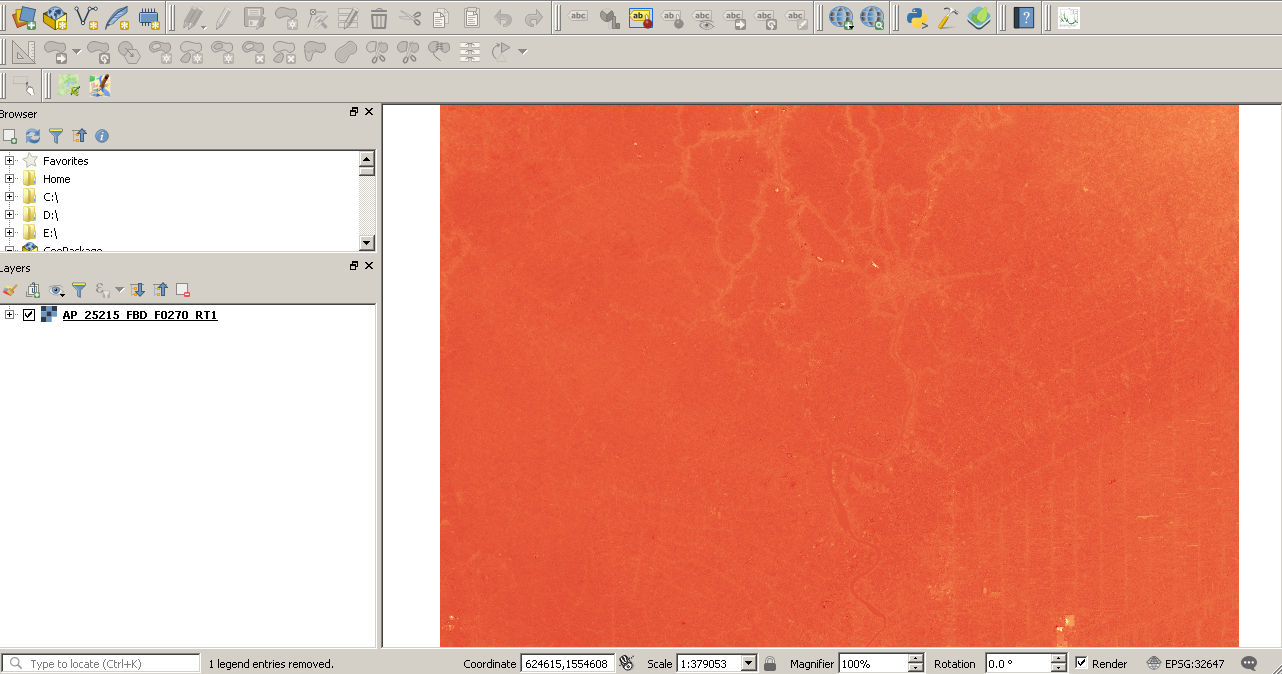The width and height of the screenshot is (1282, 674).
Task: Increase the Magnifier value with up arrow
Action: coord(916,659)
